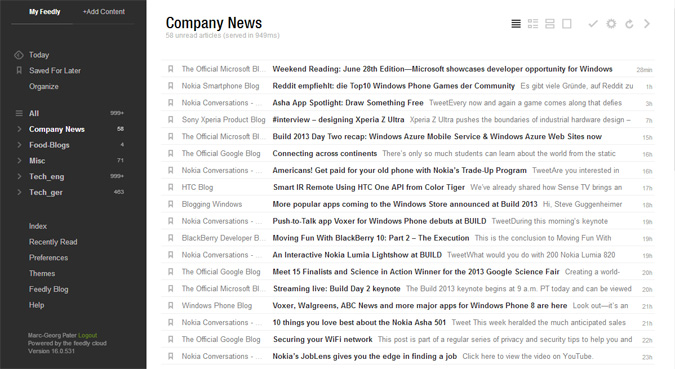Viewport: 675px width, 369px height.
Task: Expand the Food-Blogs category chevron
Action: tap(19, 145)
